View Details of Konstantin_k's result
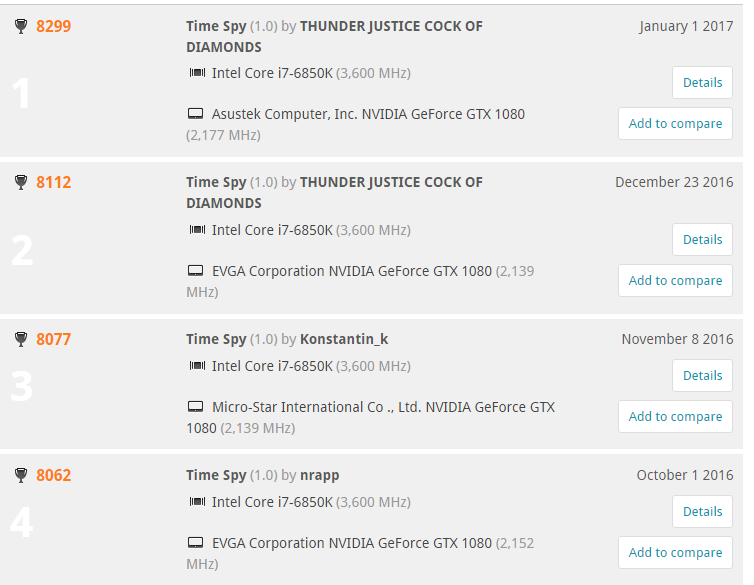The width and height of the screenshot is (754, 585). click(702, 375)
